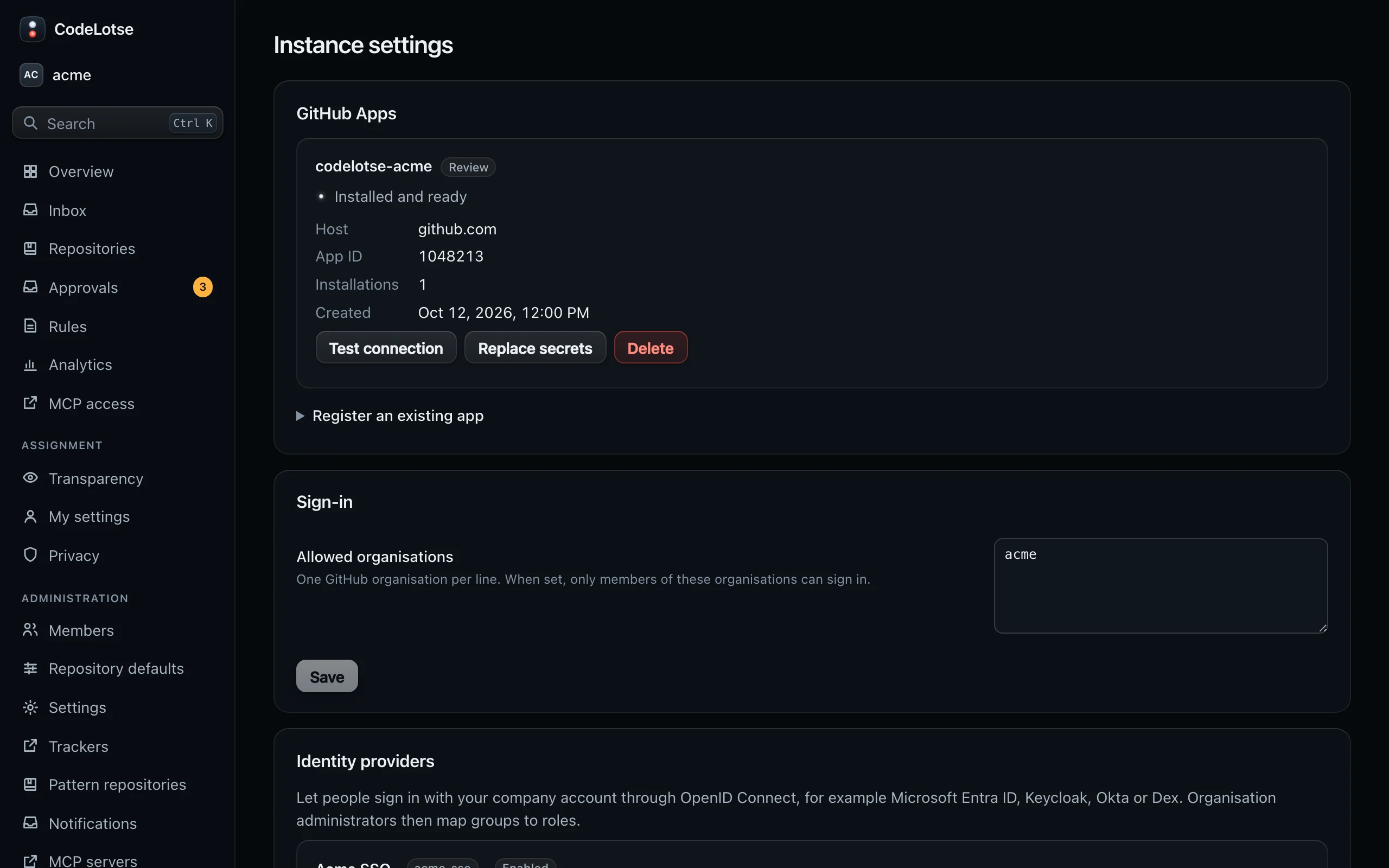The image size is (1389, 868).
Task: Click Test connection button
Action: pyautogui.click(x=386, y=348)
